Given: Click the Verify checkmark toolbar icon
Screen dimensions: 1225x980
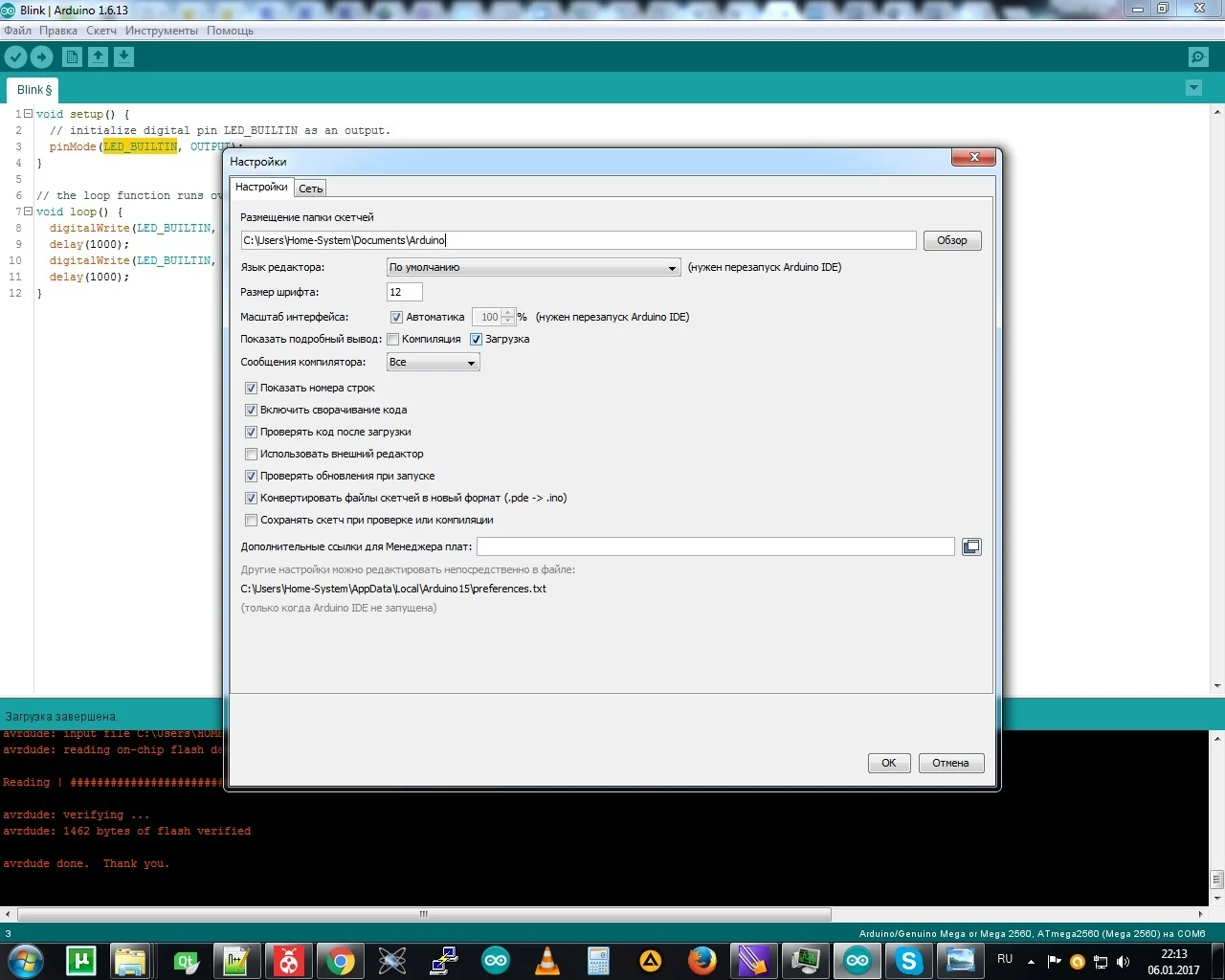Looking at the screenshot, I should (15, 57).
